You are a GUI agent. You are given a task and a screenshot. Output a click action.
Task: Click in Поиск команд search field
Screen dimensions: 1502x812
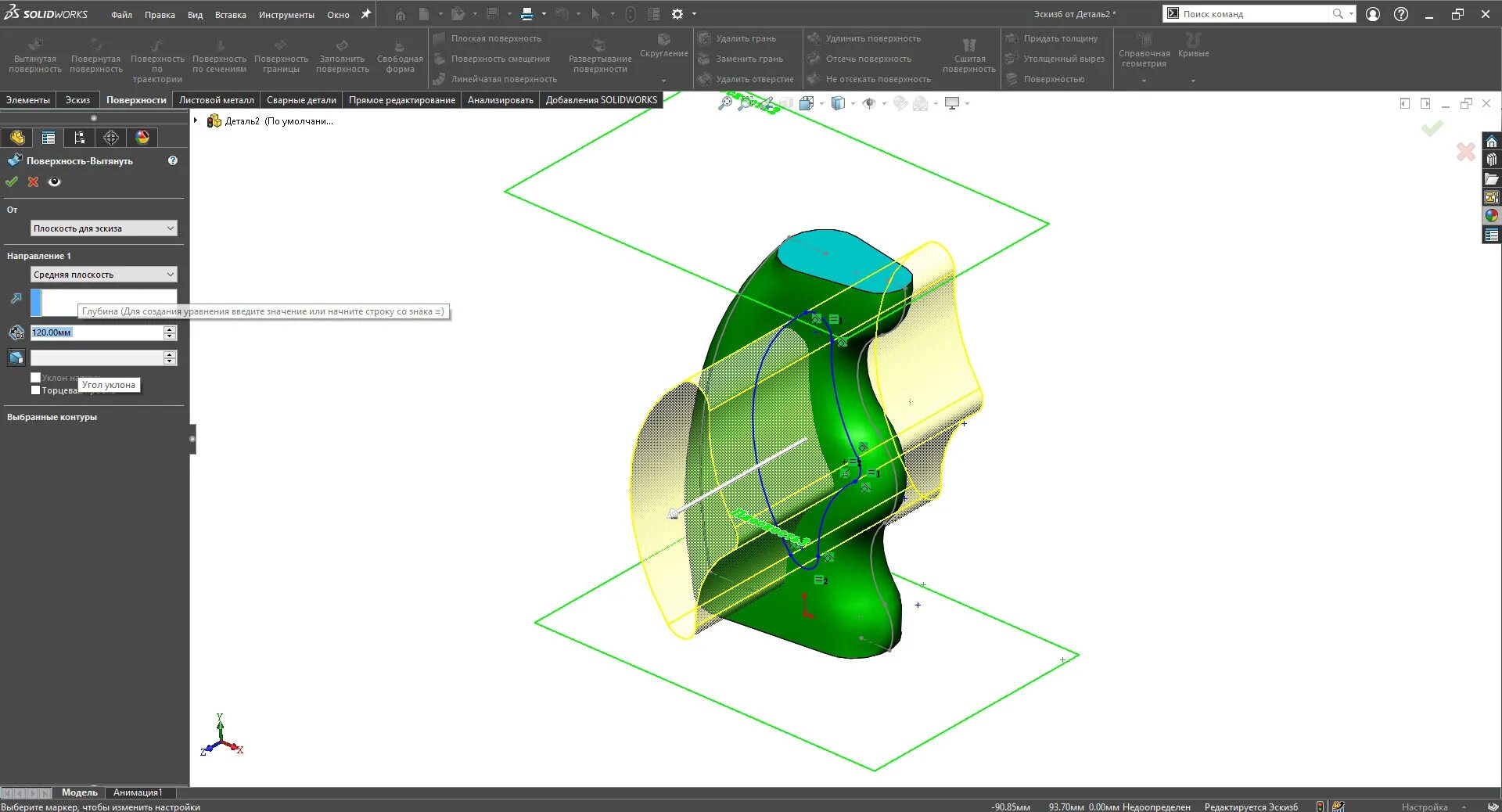click(1256, 14)
